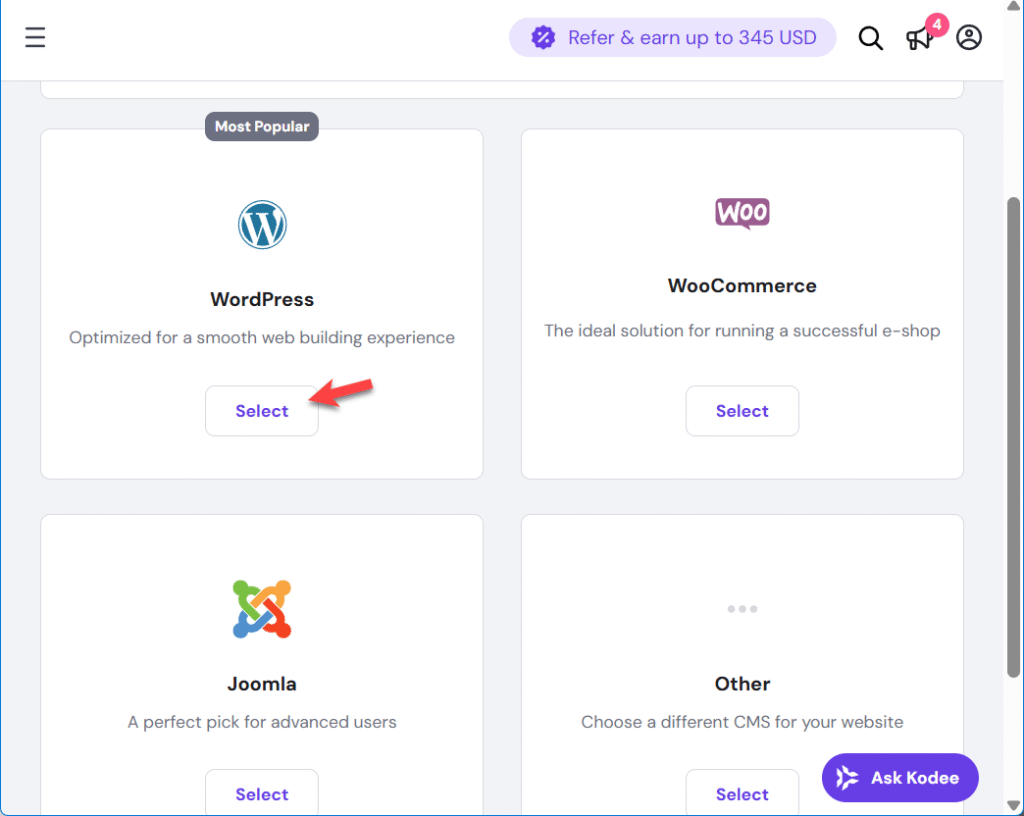Click the Joomla card title
1024x816 pixels.
click(x=262, y=684)
